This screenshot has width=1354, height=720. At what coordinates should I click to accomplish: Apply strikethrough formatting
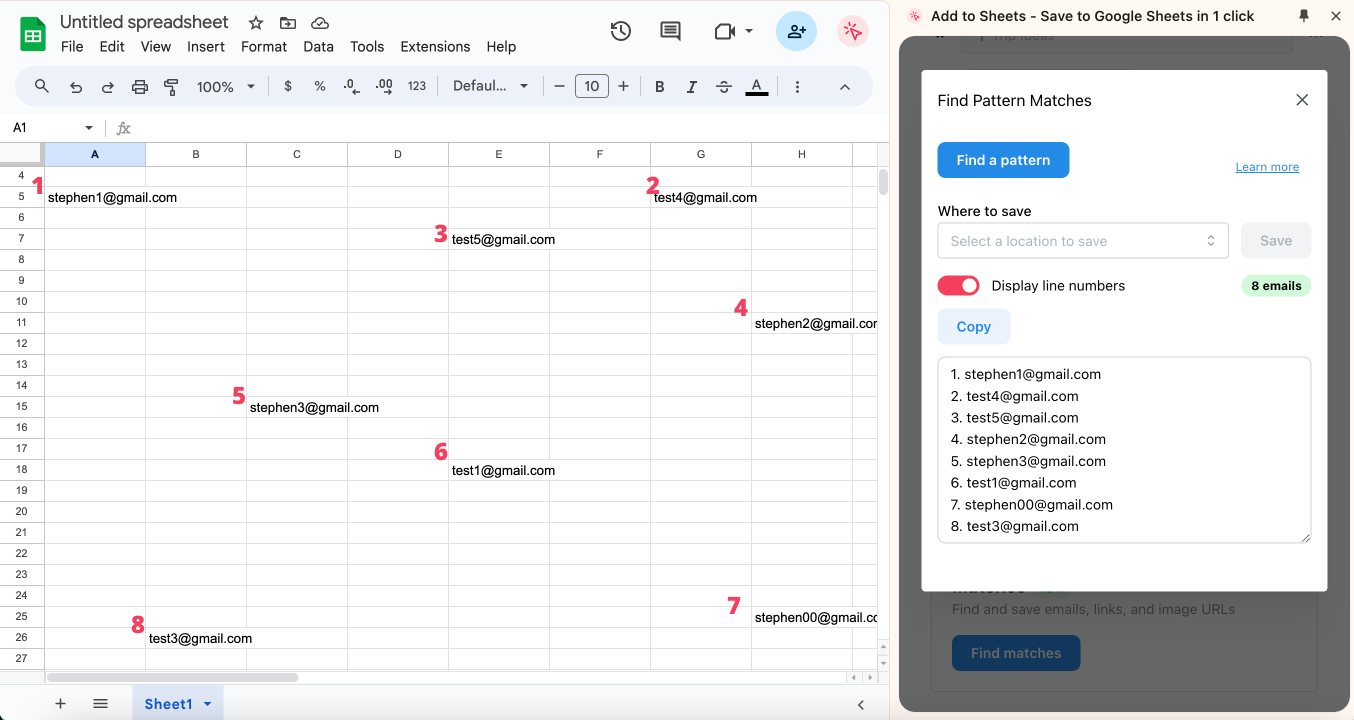[724, 87]
